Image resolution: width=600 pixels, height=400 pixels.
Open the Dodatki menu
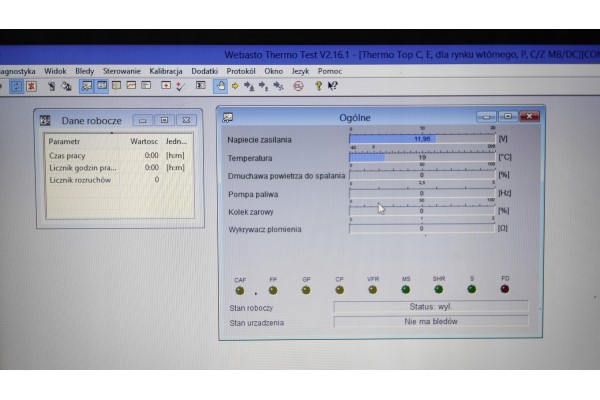pyautogui.click(x=204, y=71)
